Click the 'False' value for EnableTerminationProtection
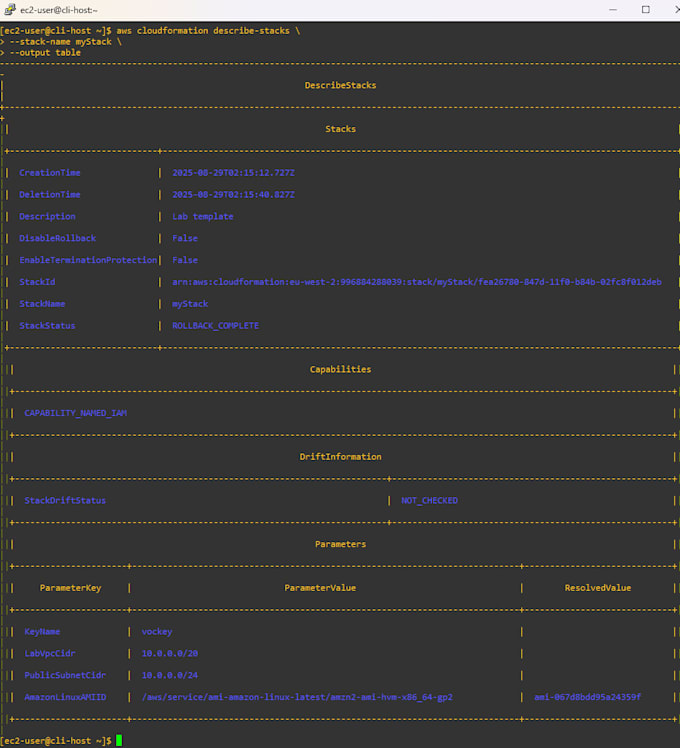The height and width of the screenshot is (748, 680). (185, 260)
